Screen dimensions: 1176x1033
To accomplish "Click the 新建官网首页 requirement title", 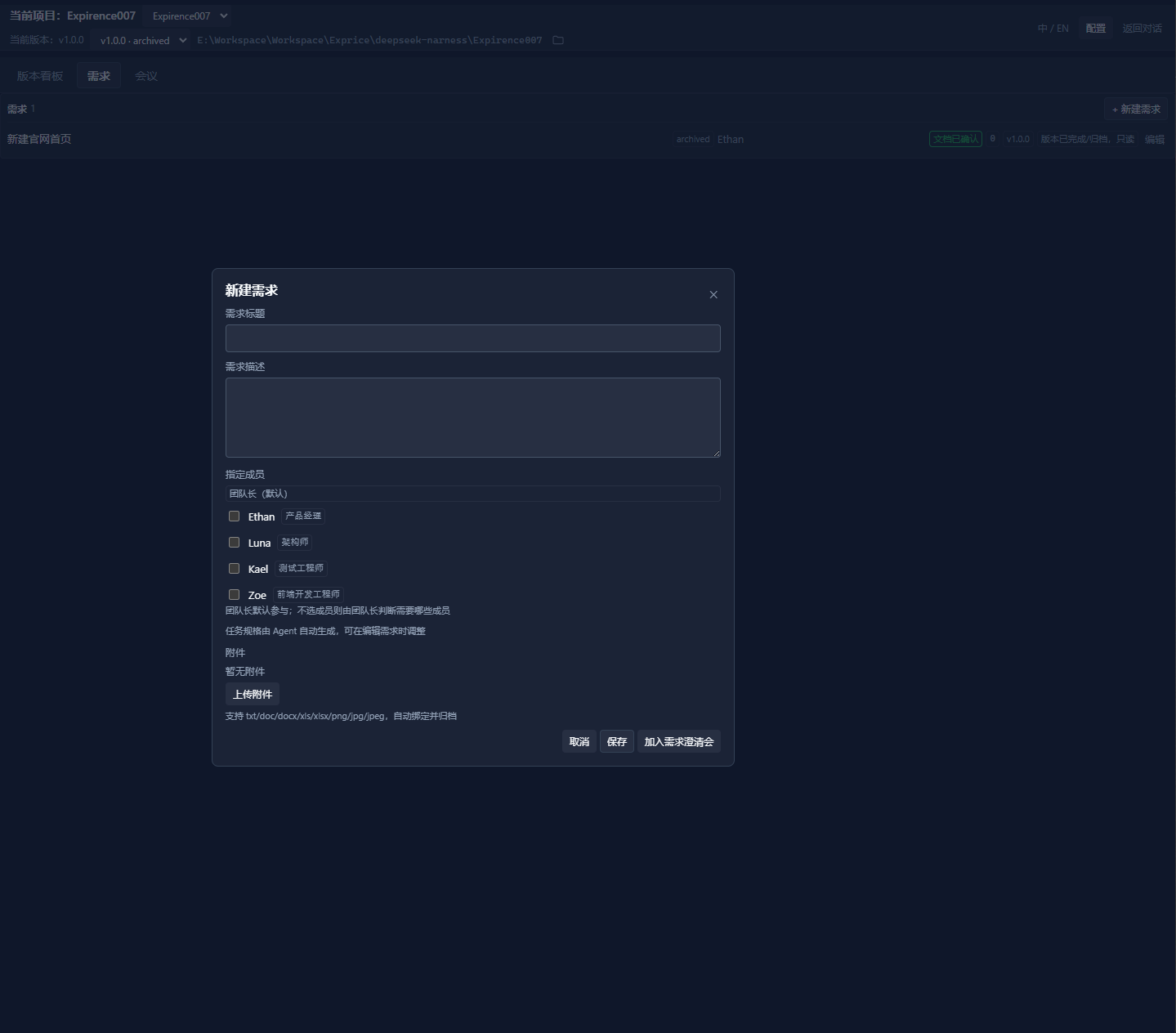I will (x=39, y=140).
